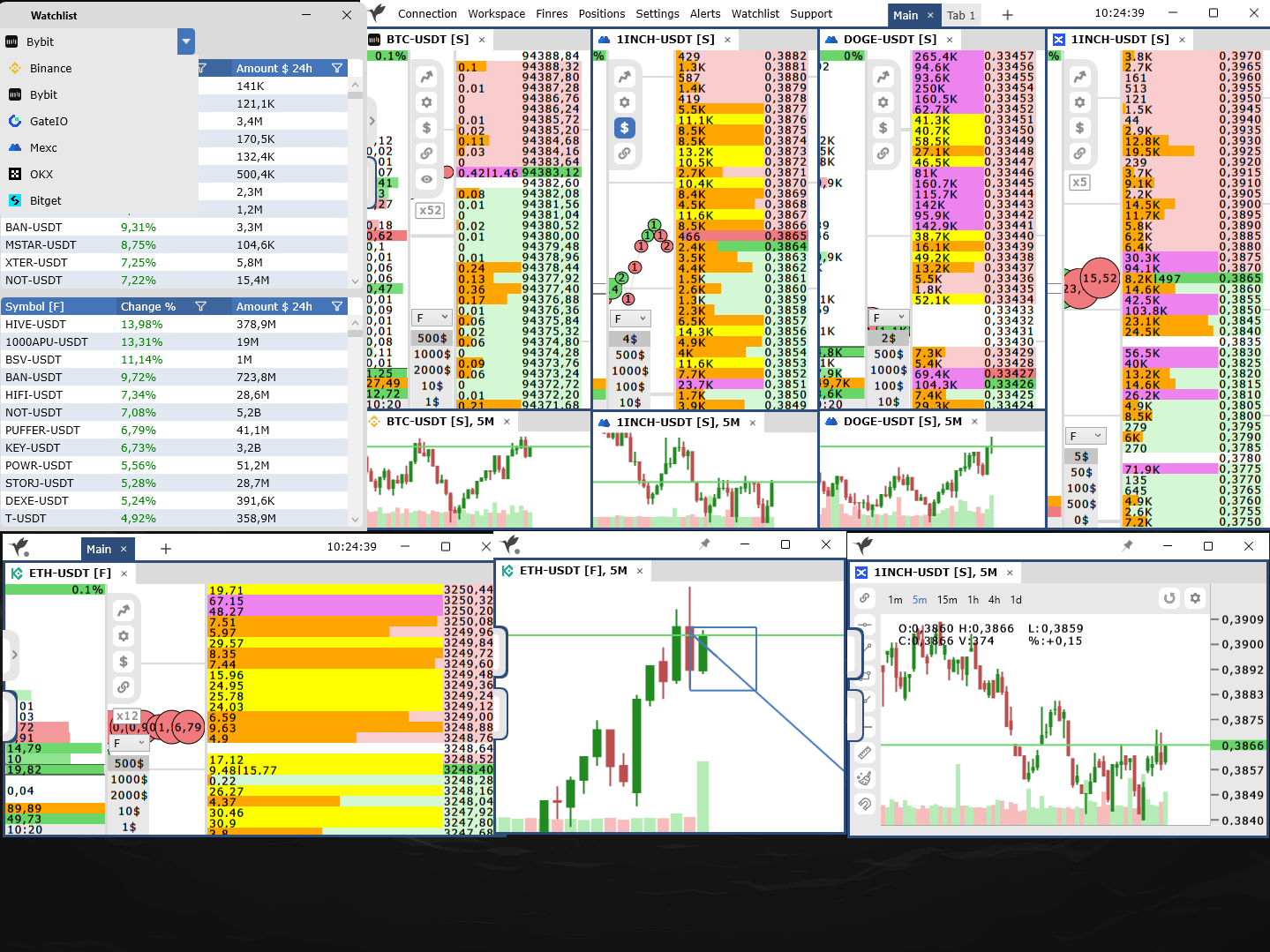
Task: Select Mexc in exchange dropdown list
Action: (99, 147)
